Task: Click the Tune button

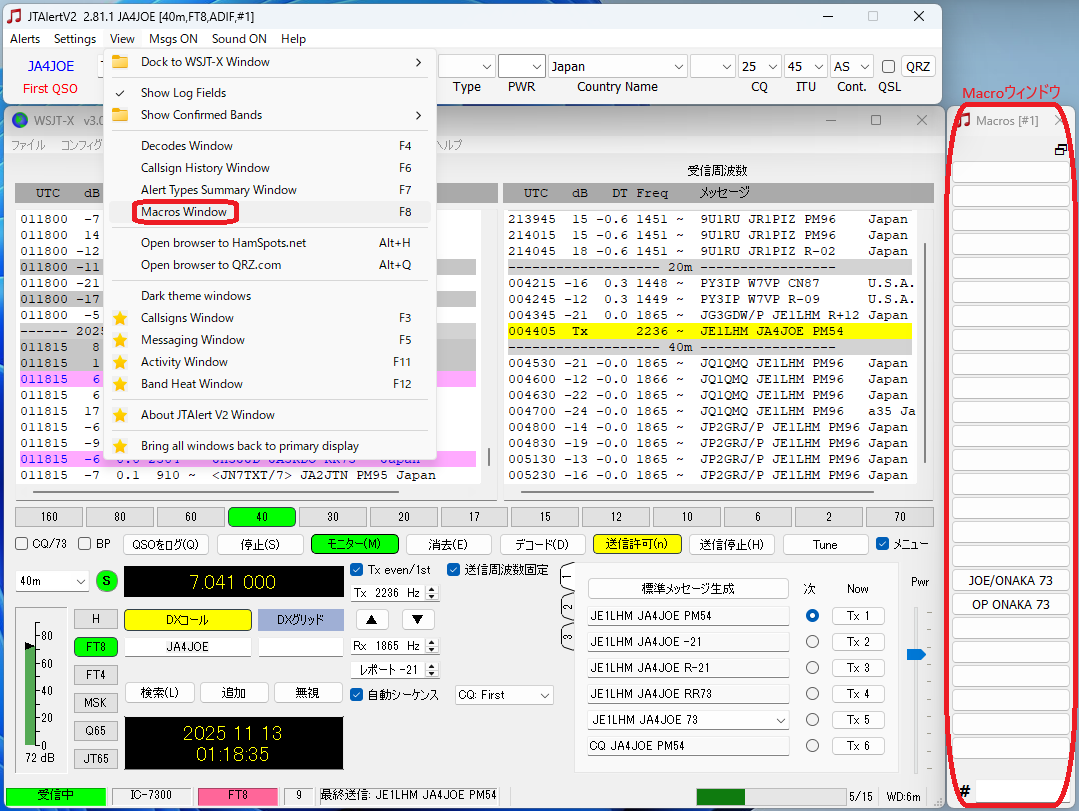Action: point(825,544)
